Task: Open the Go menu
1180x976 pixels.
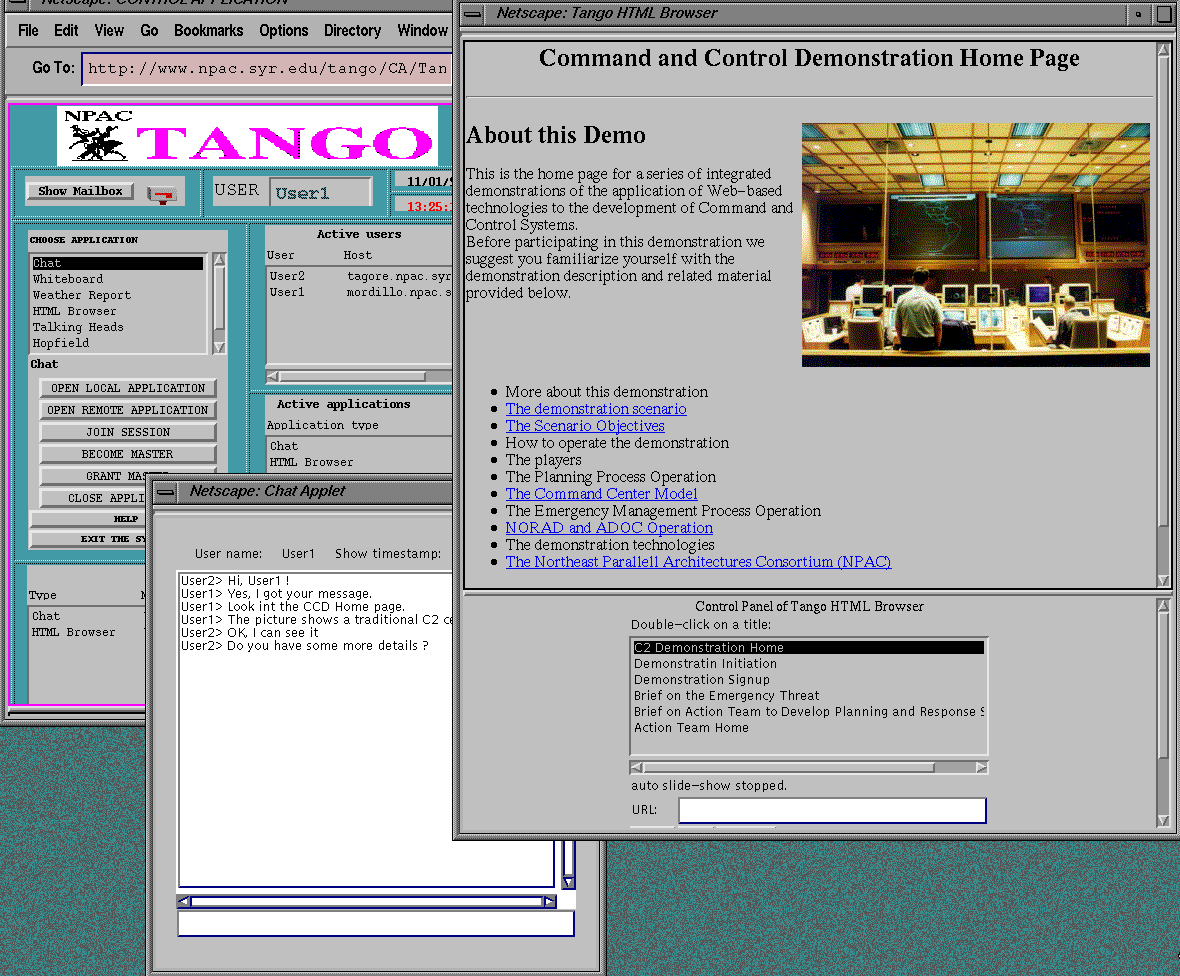Action: [x=149, y=31]
